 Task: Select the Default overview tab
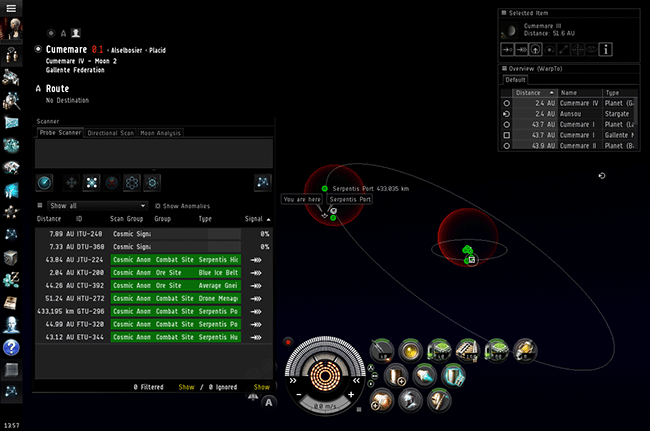(515, 80)
